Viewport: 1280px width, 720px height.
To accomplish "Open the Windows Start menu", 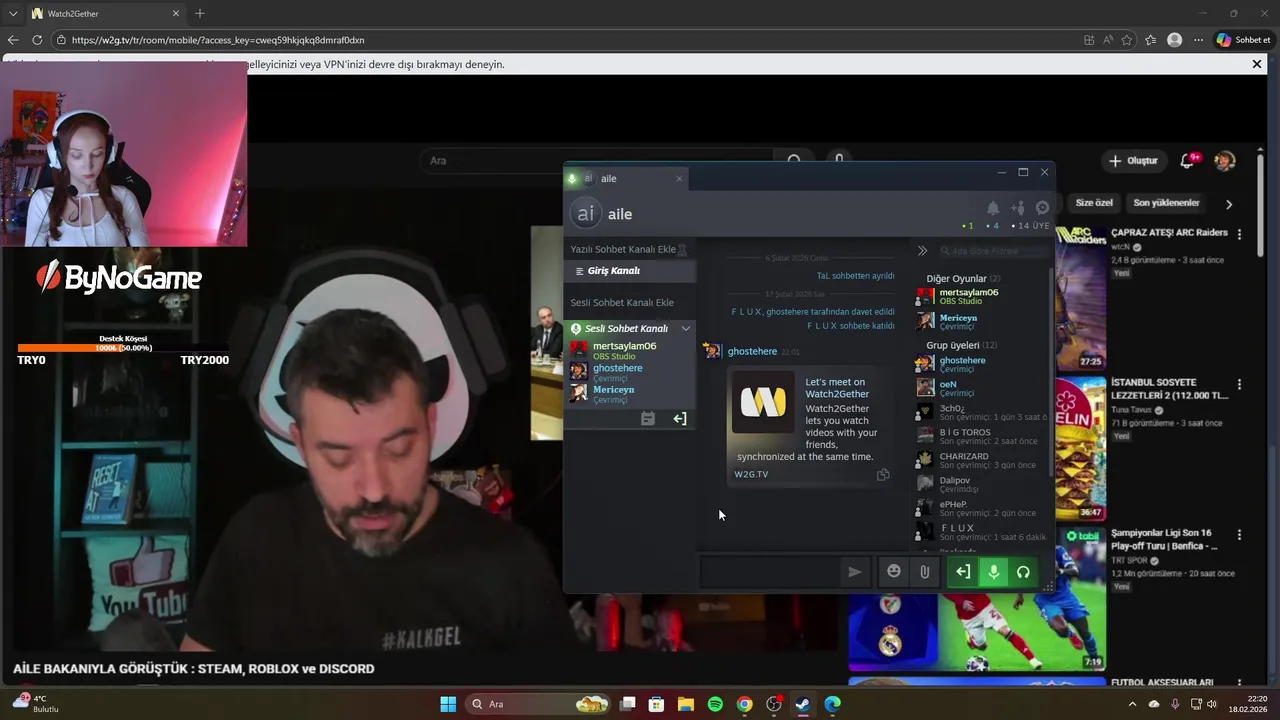I will pyautogui.click(x=448, y=704).
